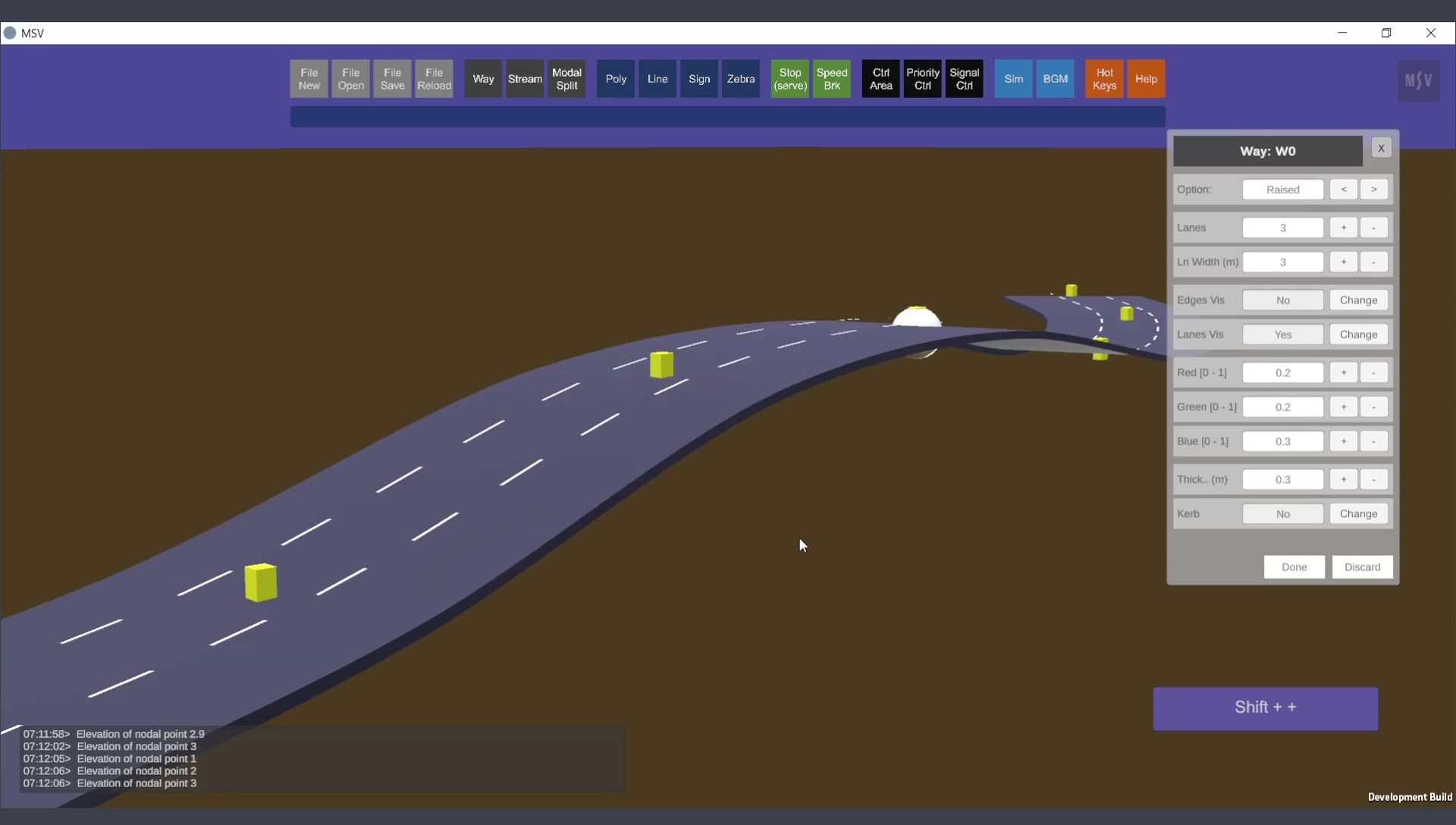Select the Speed Brk tool
The width and height of the screenshot is (1456, 825).
coord(831,79)
